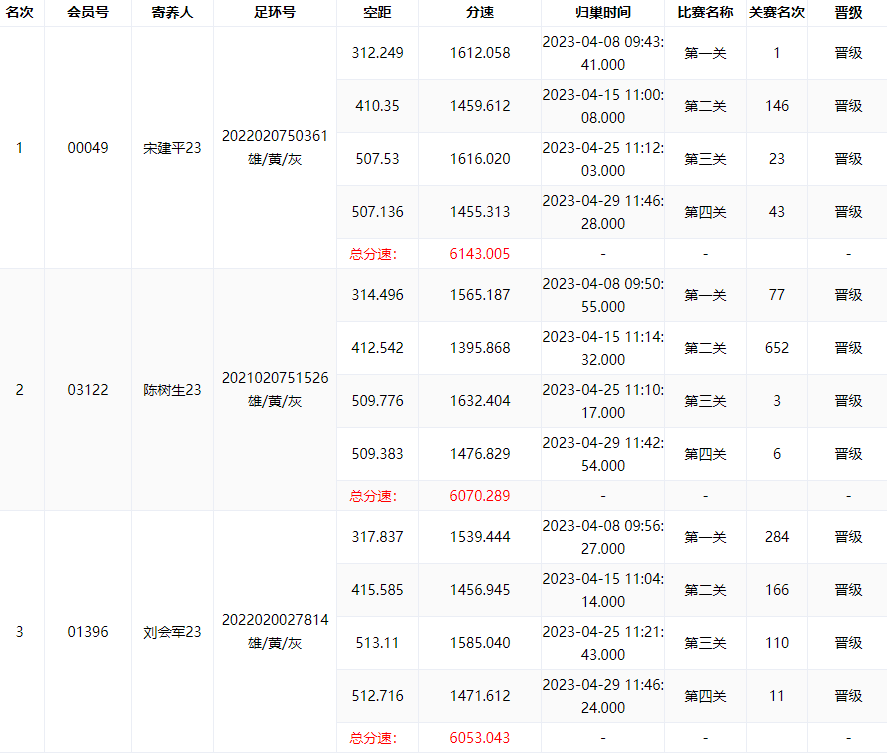Select the 寄养人 column header
887x753 pixels.
tap(172, 12)
